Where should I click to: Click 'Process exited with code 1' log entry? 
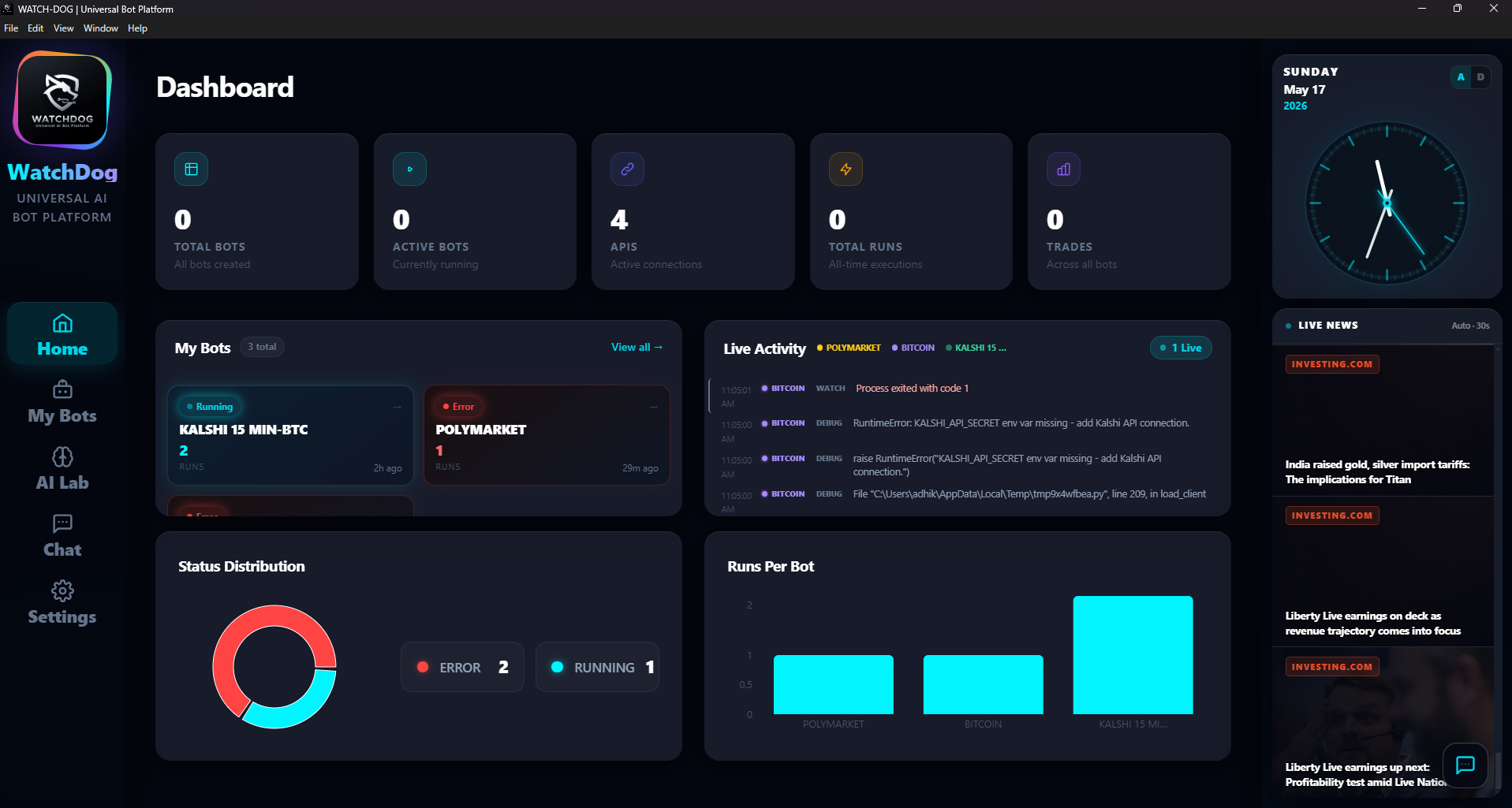tap(912, 388)
